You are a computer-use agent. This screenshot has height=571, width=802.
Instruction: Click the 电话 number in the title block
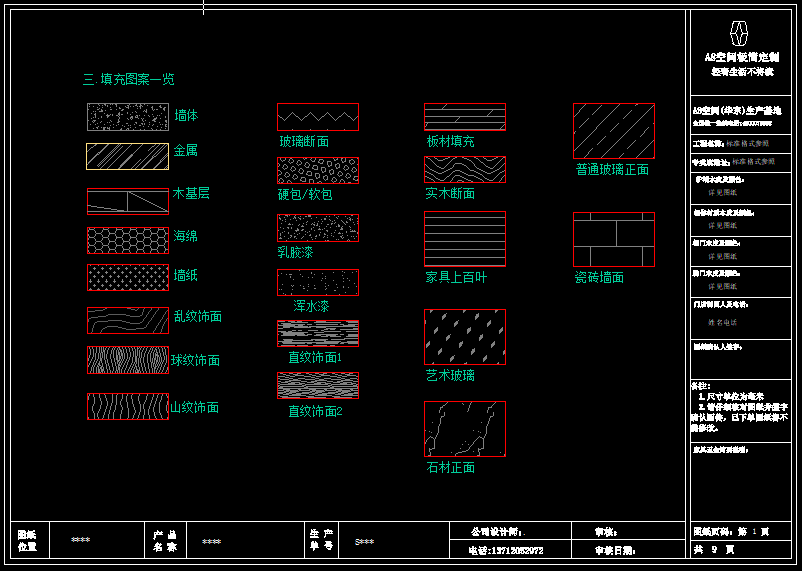(x=507, y=550)
